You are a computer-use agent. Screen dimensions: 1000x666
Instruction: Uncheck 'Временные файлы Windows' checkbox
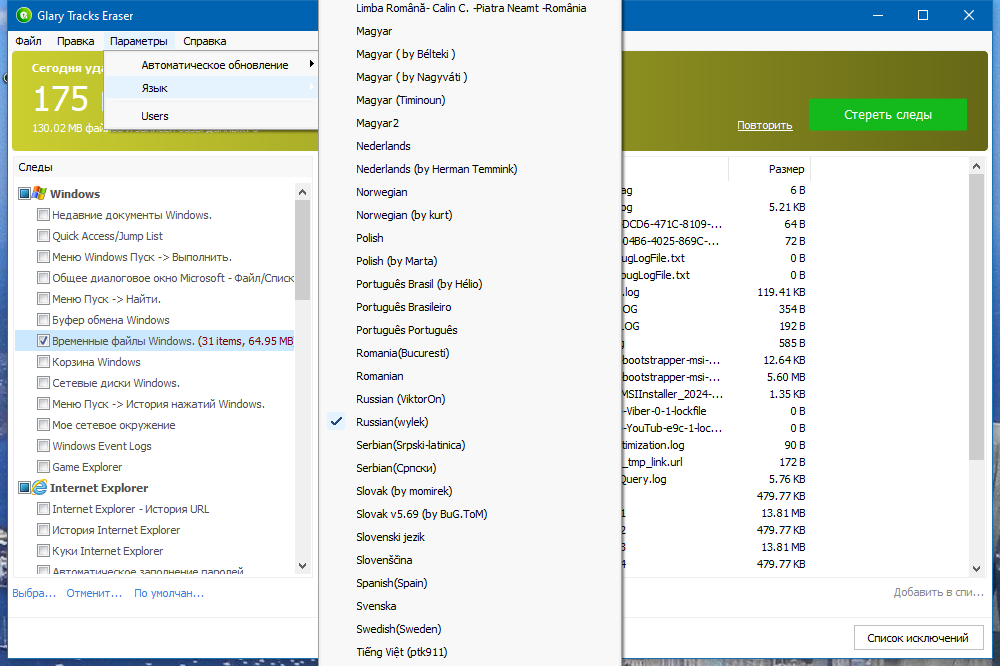[x=43, y=341]
